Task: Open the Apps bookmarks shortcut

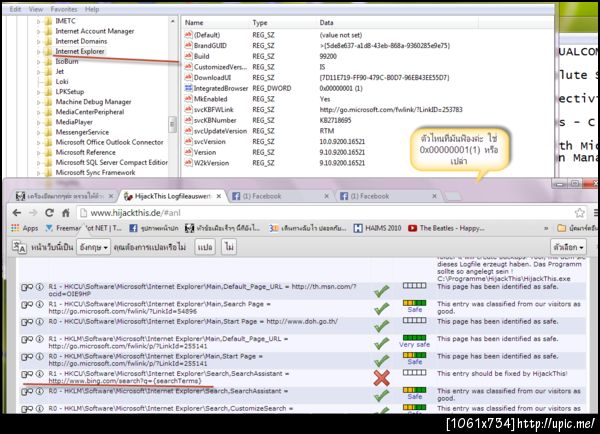Action: click(24, 228)
